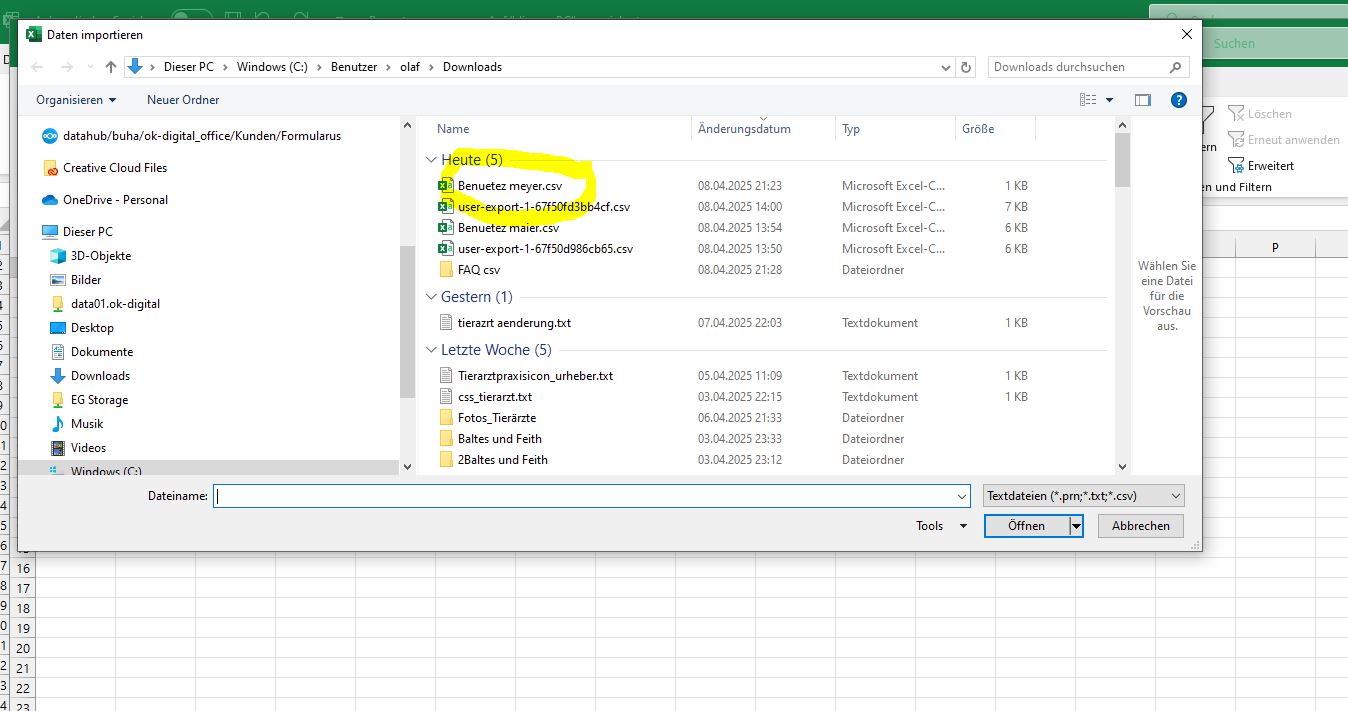Open Creative Cloud Files in sidebar

coord(114,168)
